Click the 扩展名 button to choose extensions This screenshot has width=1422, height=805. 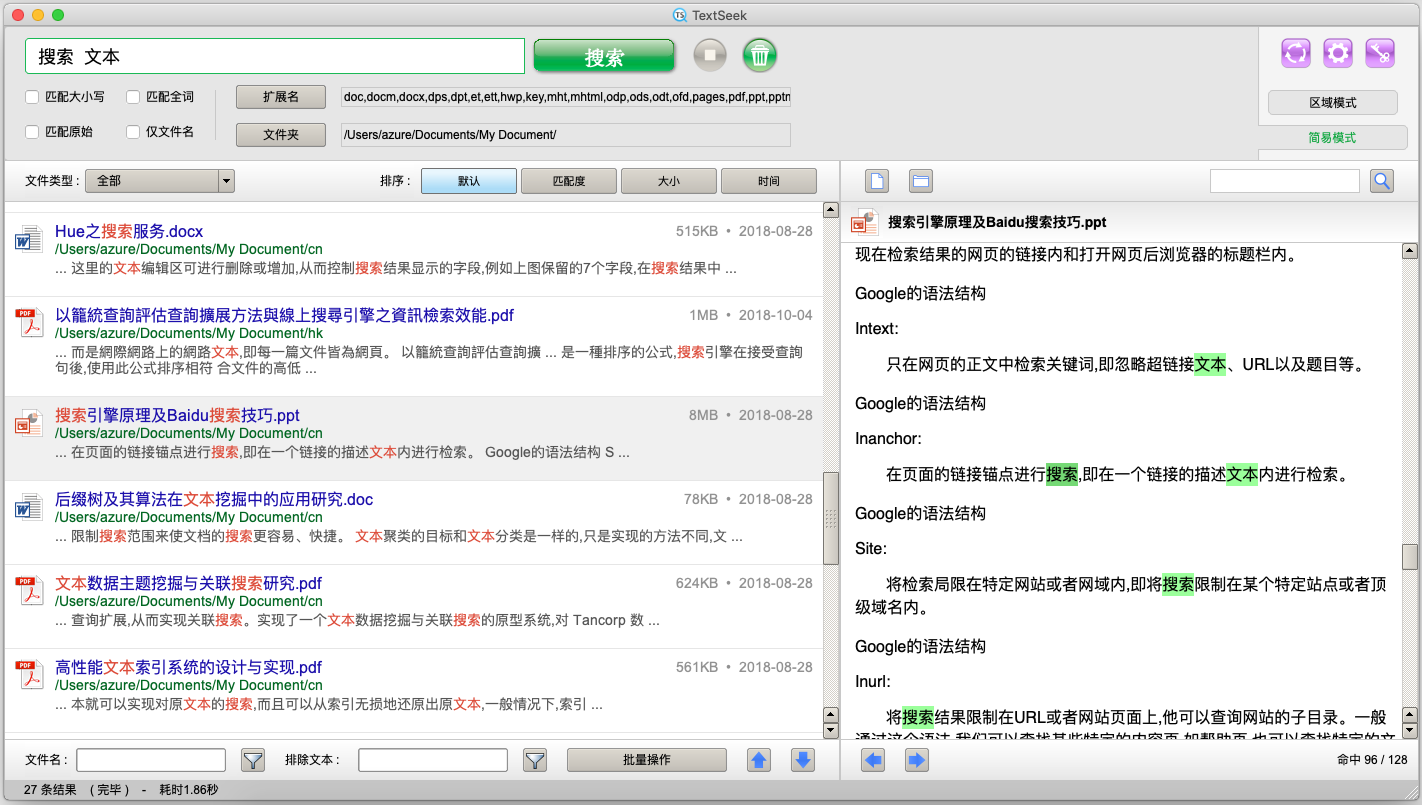click(281, 97)
